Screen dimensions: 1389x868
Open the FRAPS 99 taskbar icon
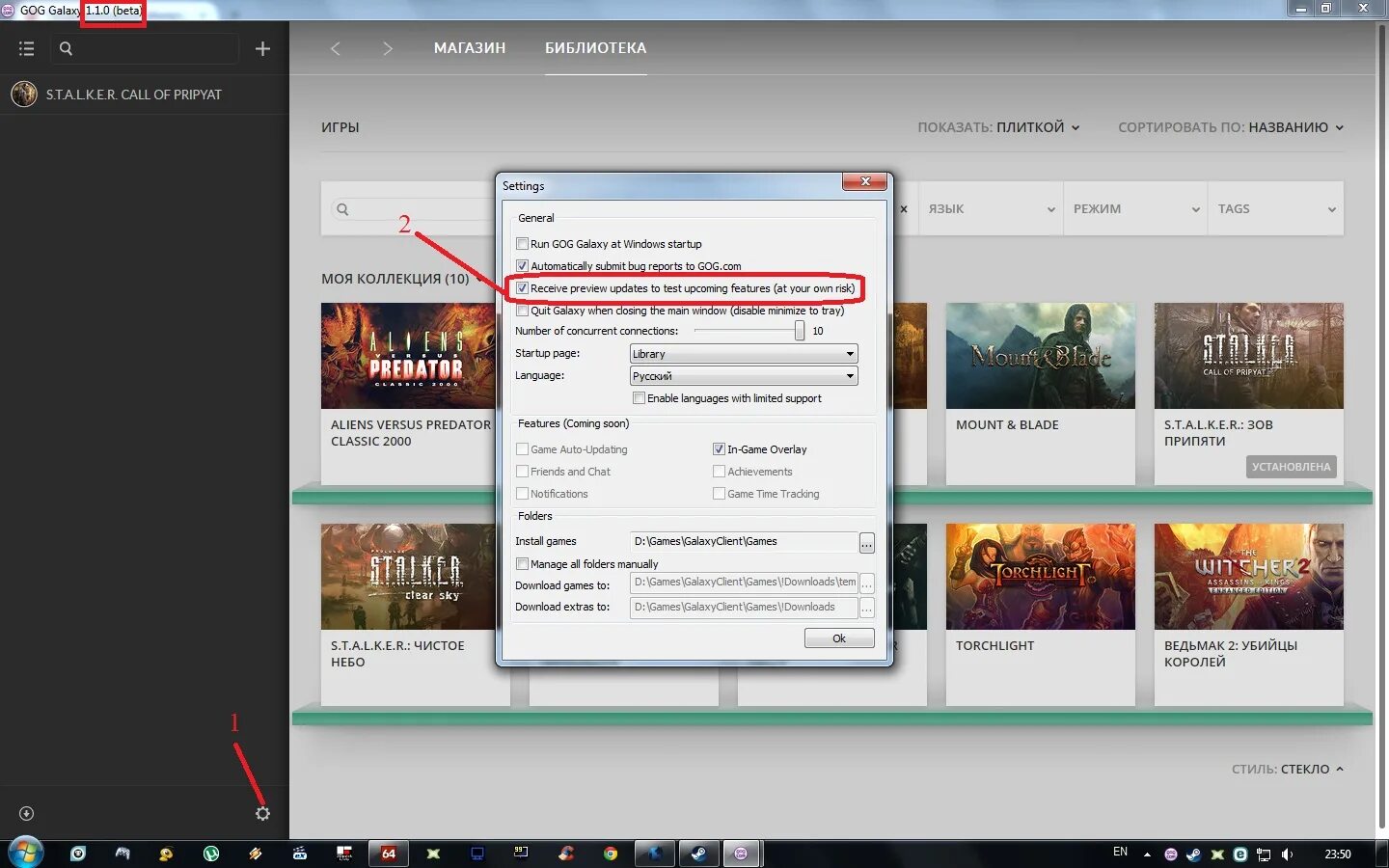tap(522, 853)
